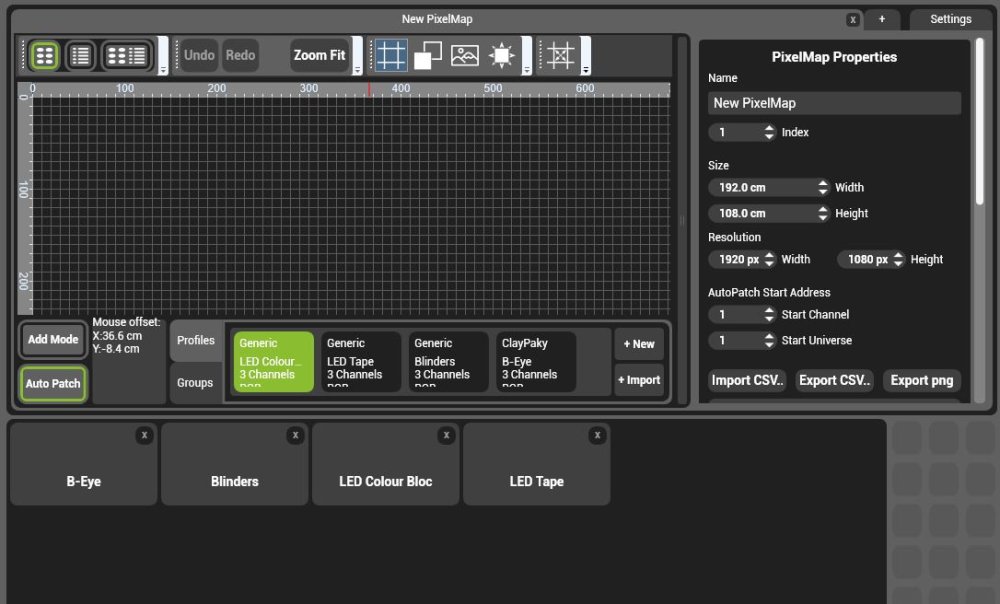
Task: Toggle the brightness sun icon
Action: (502, 55)
